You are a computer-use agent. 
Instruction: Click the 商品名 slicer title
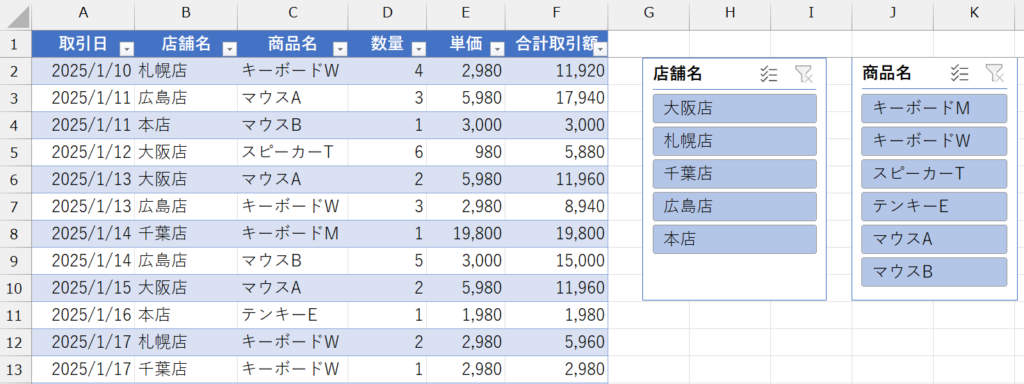pos(886,74)
